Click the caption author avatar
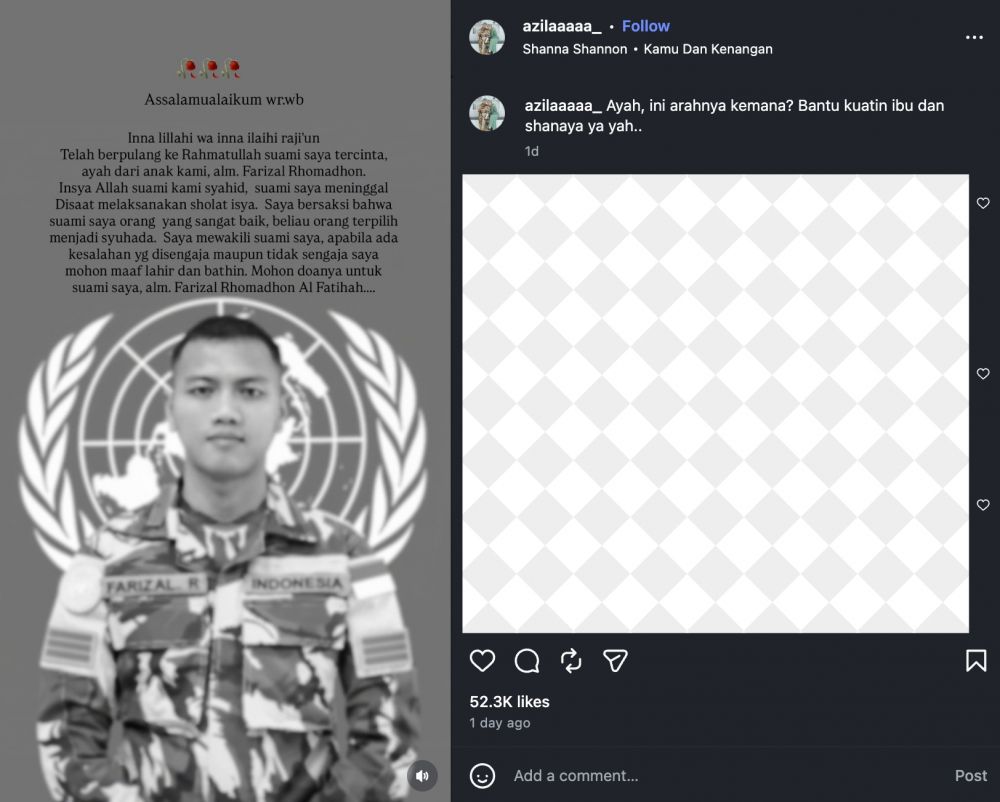The width and height of the screenshot is (1000, 802). coord(487,114)
